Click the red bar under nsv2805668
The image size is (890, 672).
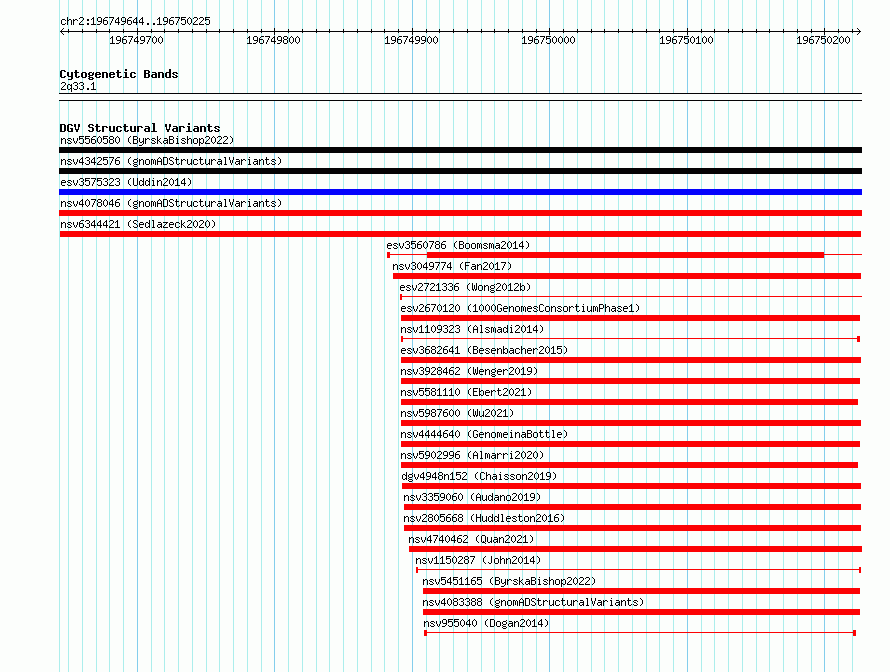coord(633,528)
